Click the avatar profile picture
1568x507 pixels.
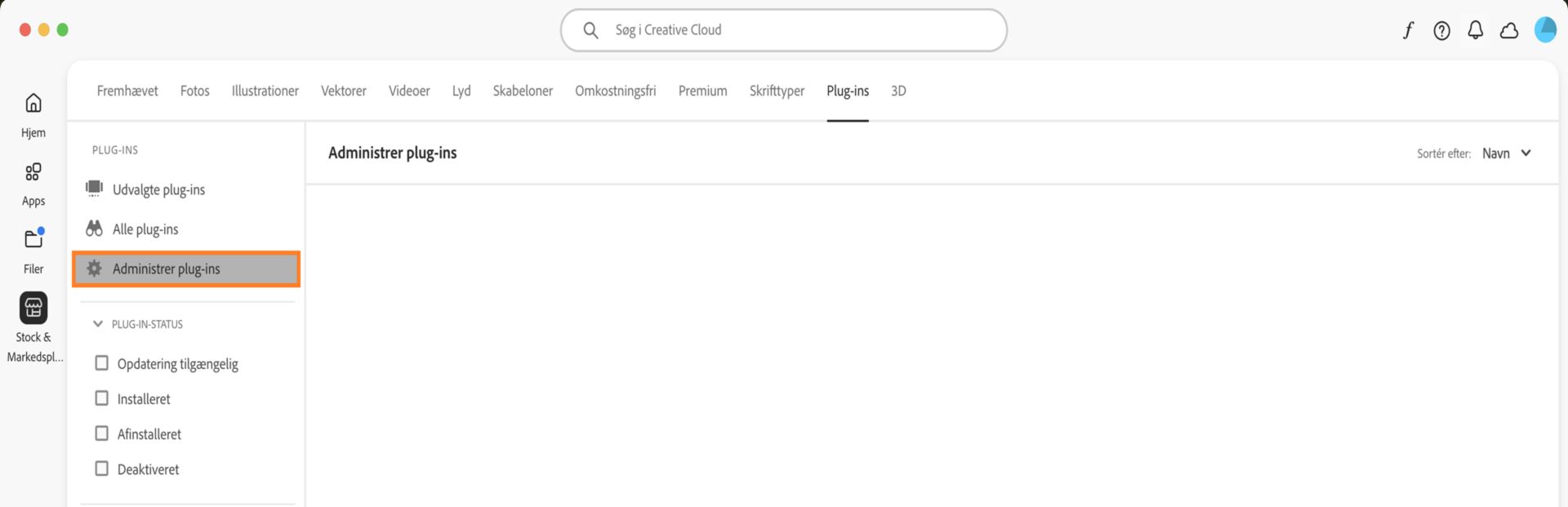(x=1546, y=29)
